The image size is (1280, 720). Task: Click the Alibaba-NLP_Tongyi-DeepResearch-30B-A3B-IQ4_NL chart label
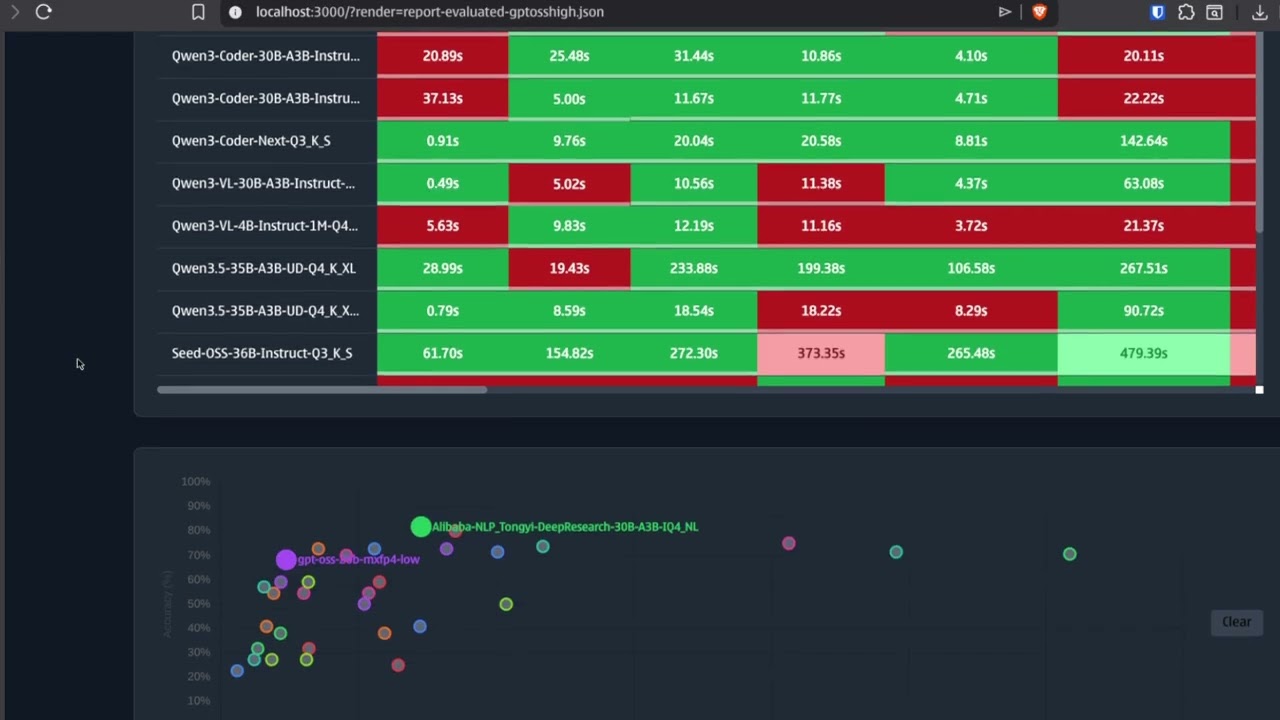coord(565,526)
